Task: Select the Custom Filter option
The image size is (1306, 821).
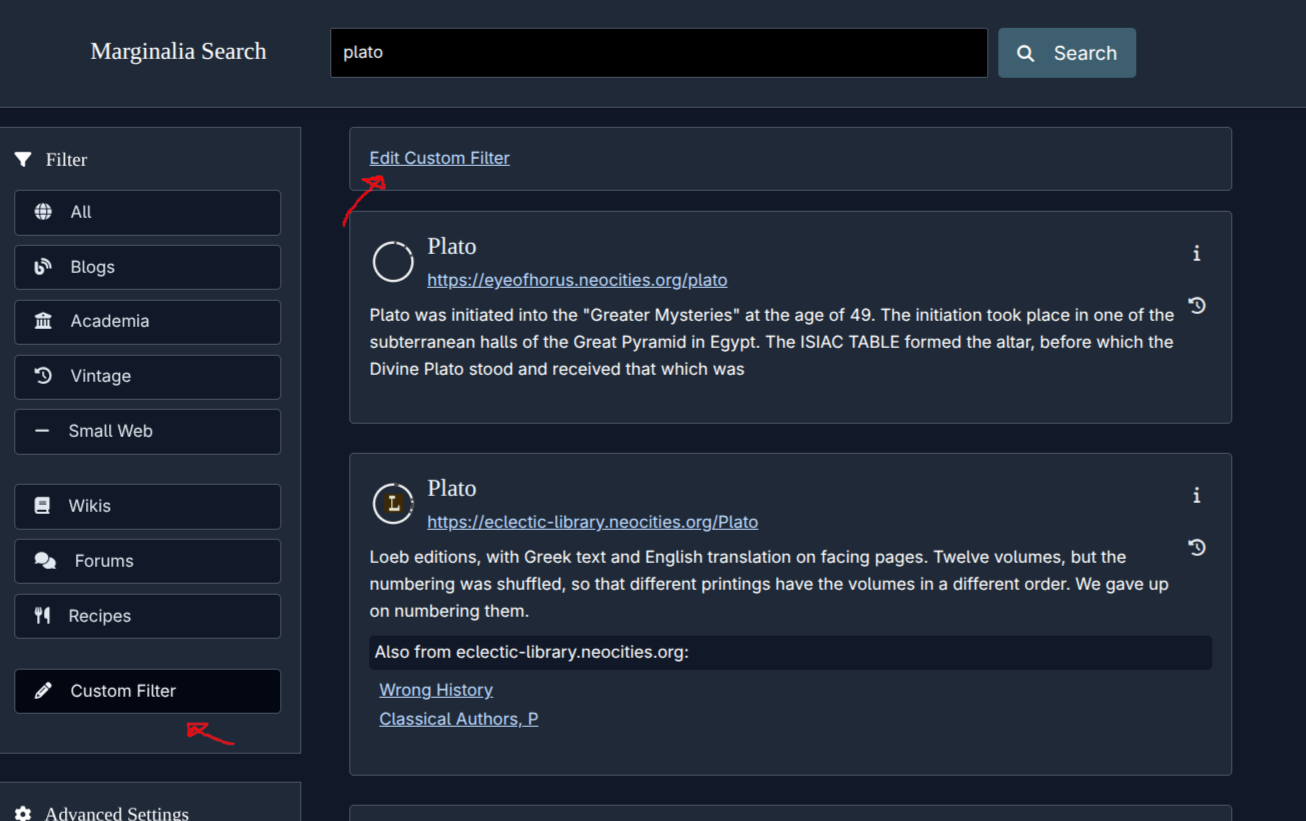Action: 147,692
